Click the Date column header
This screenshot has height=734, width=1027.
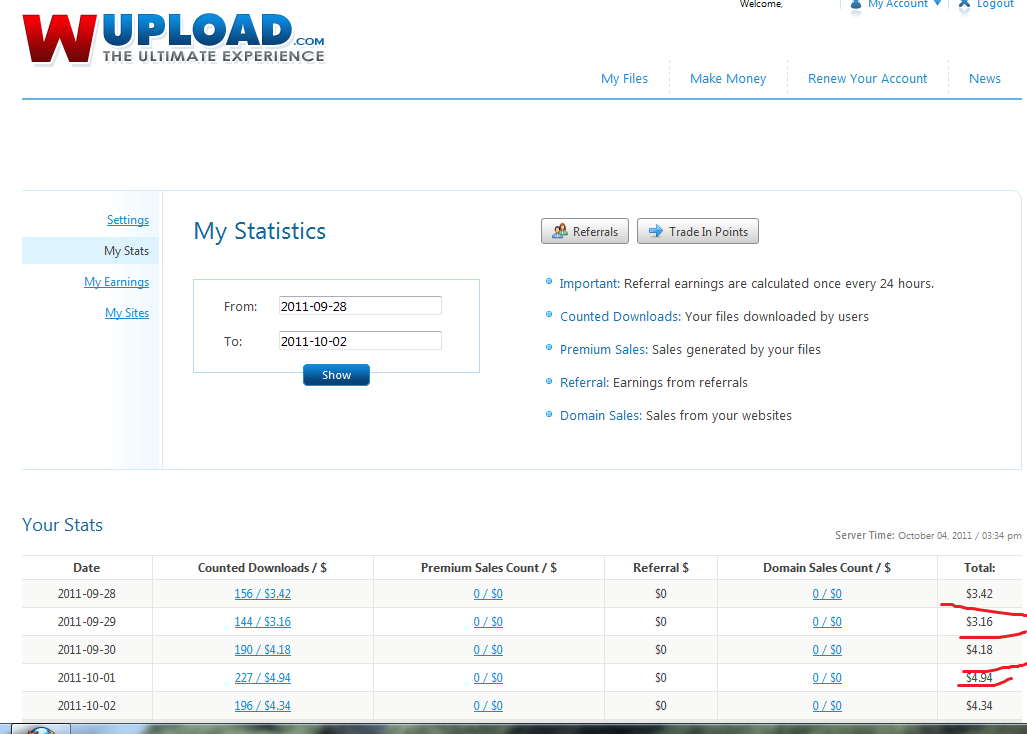[x=86, y=568]
